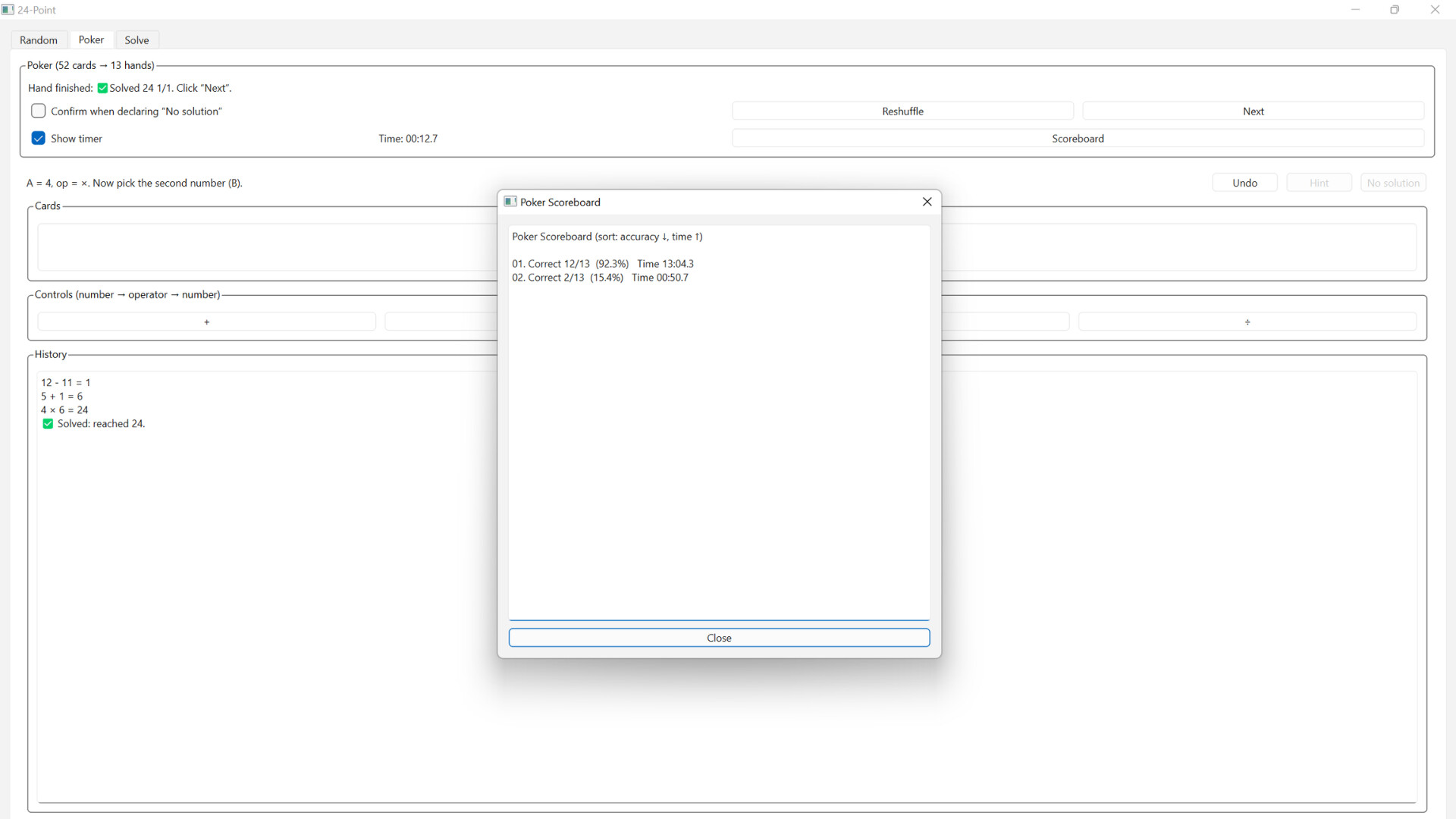
Task: Select the first scoreboard entry 12/13
Action: 602,264
